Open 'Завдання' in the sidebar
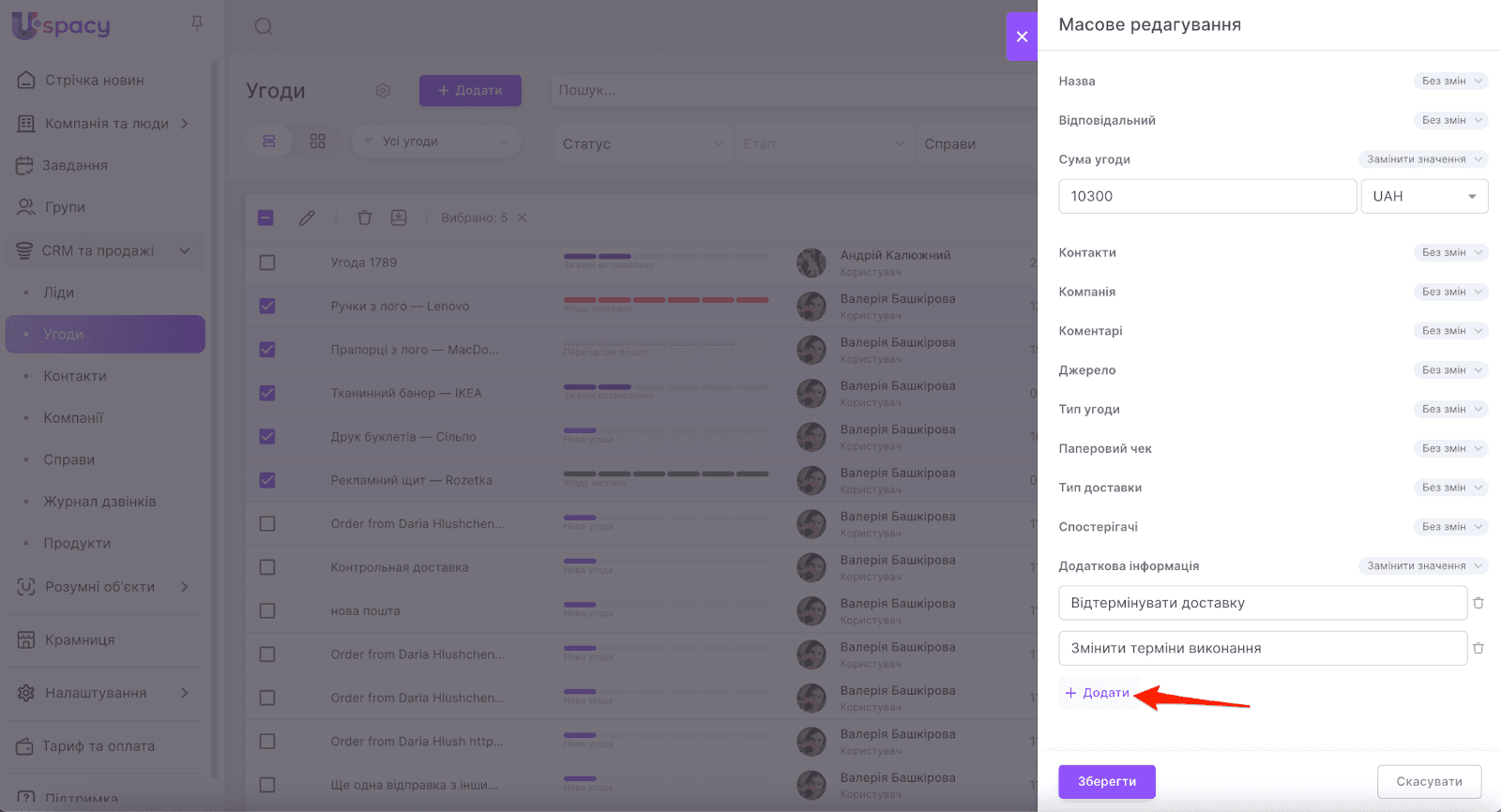This screenshot has width=1501, height=812. [x=75, y=165]
